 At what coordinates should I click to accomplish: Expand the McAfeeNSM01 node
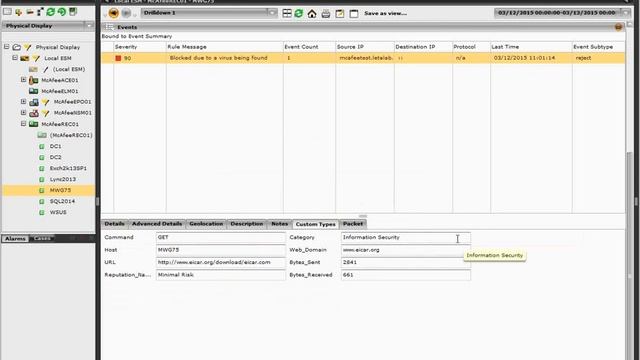pyautogui.click(x=23, y=113)
